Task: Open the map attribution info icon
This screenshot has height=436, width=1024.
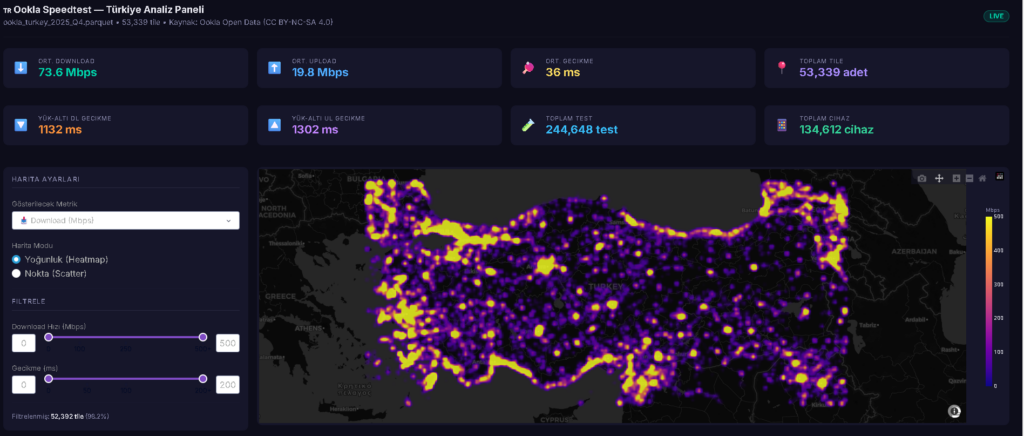Action: (954, 410)
